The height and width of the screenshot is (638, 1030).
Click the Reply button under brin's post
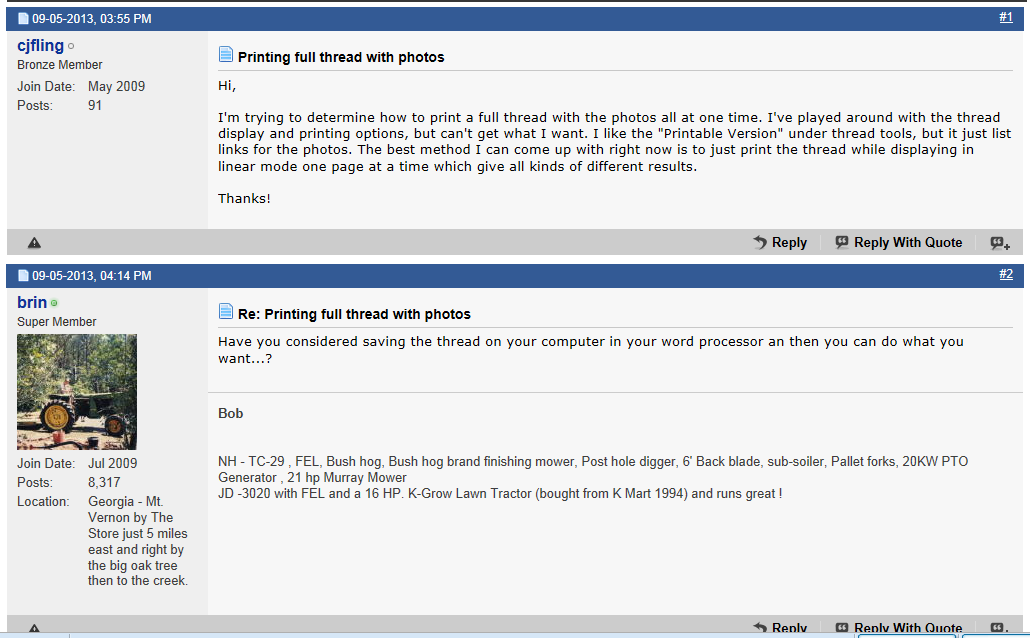pos(780,629)
